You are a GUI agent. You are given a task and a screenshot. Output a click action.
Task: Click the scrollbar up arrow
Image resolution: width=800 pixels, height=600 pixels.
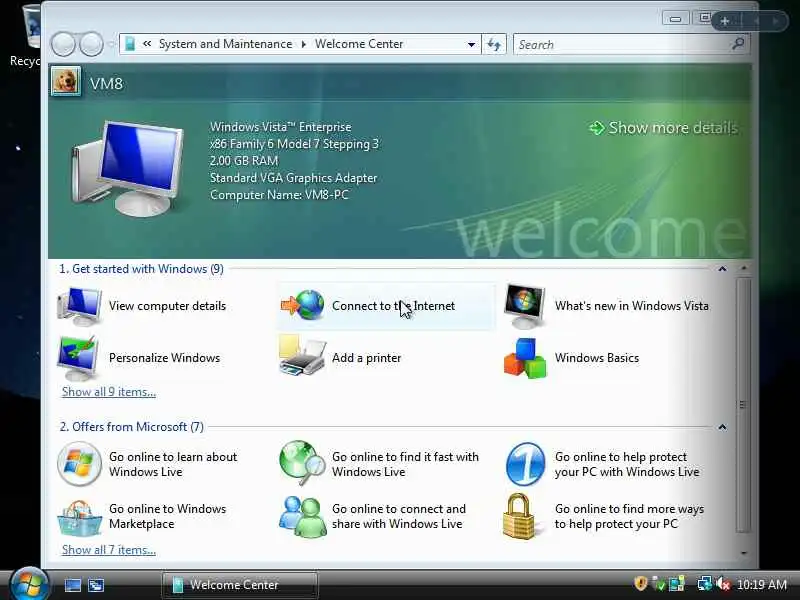pos(743,268)
